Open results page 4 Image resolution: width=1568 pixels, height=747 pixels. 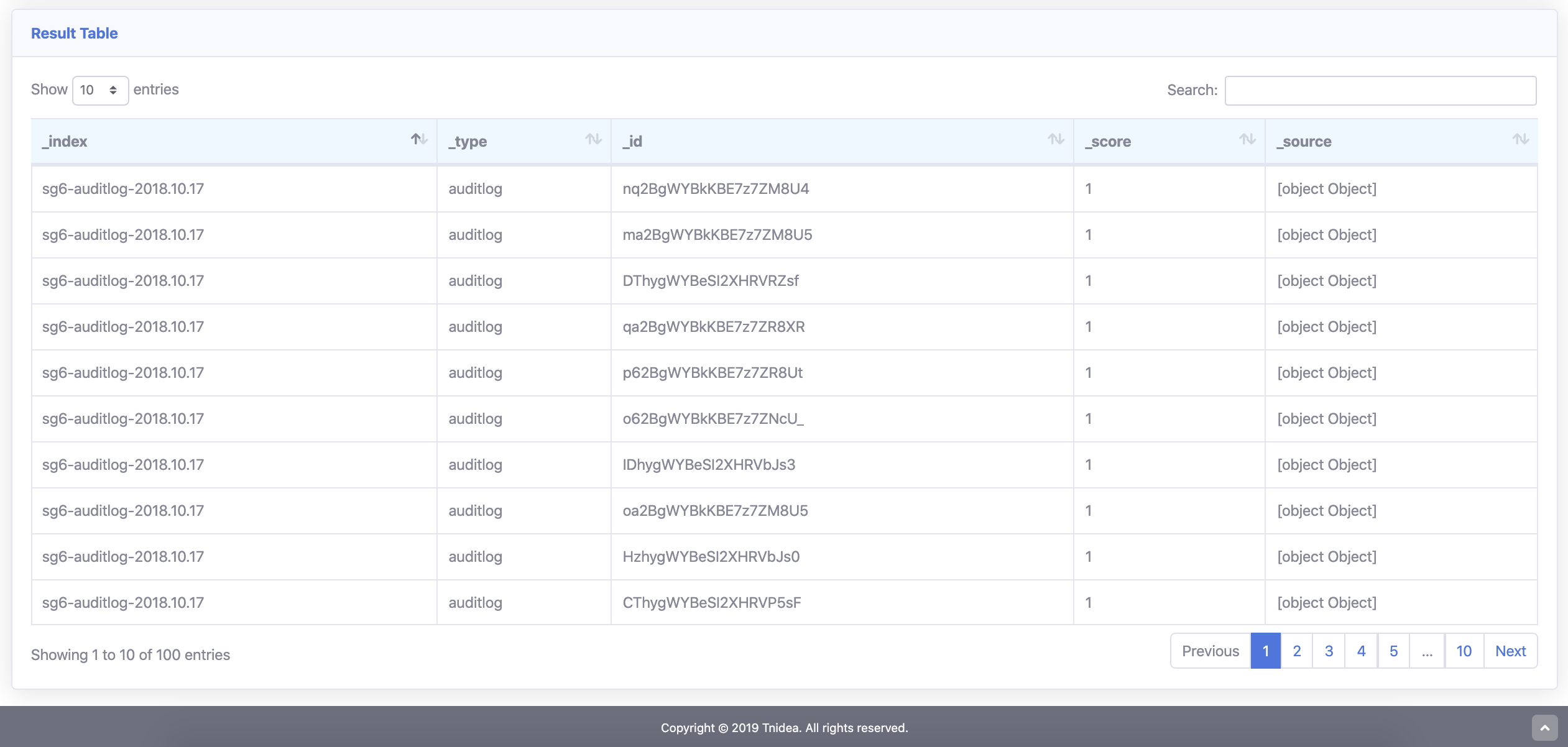(1361, 651)
